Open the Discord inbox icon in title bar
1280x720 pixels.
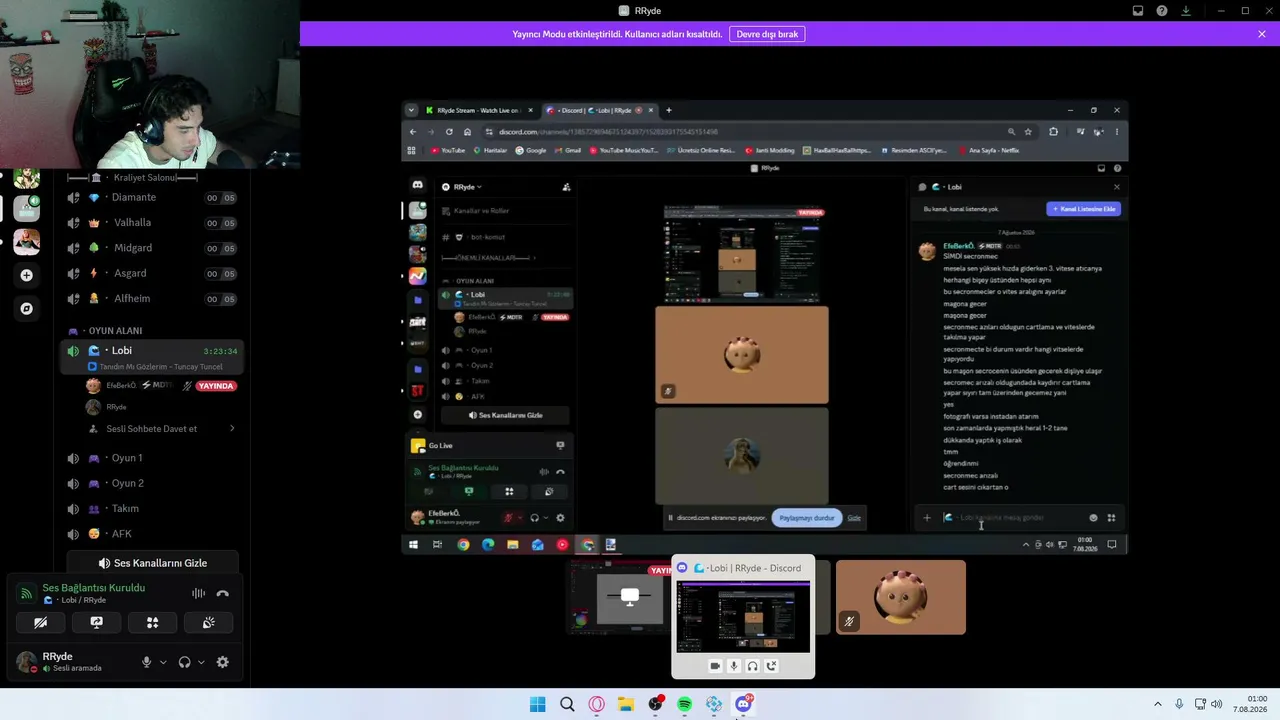(1138, 11)
